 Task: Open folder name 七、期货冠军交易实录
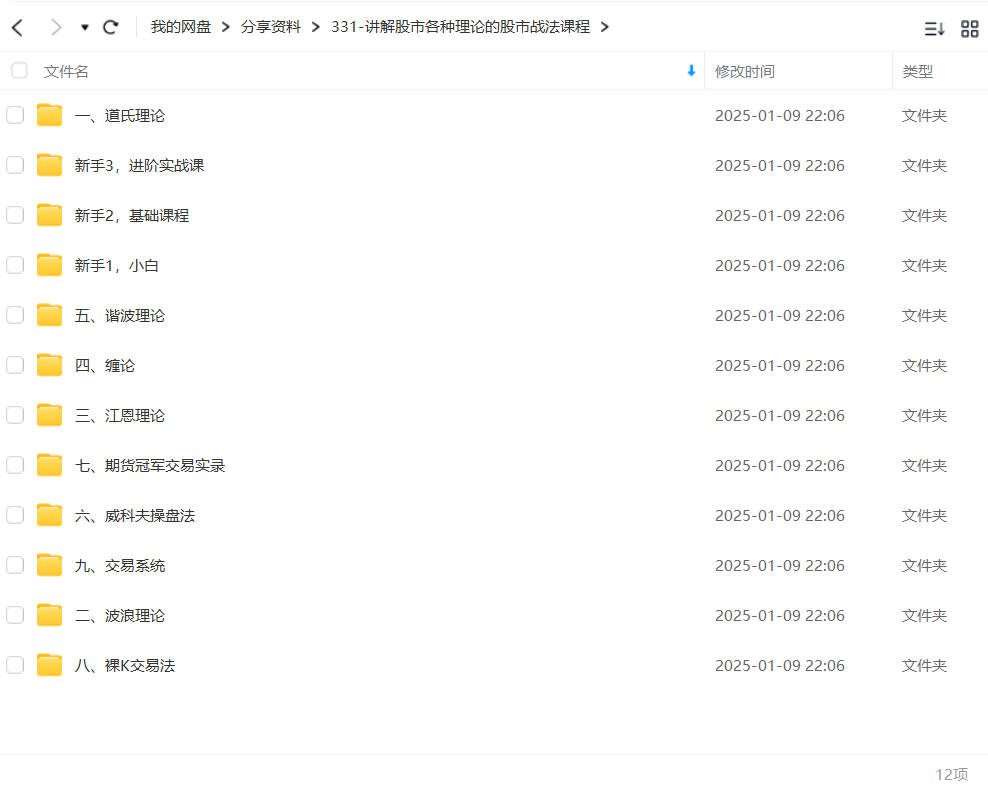click(150, 466)
